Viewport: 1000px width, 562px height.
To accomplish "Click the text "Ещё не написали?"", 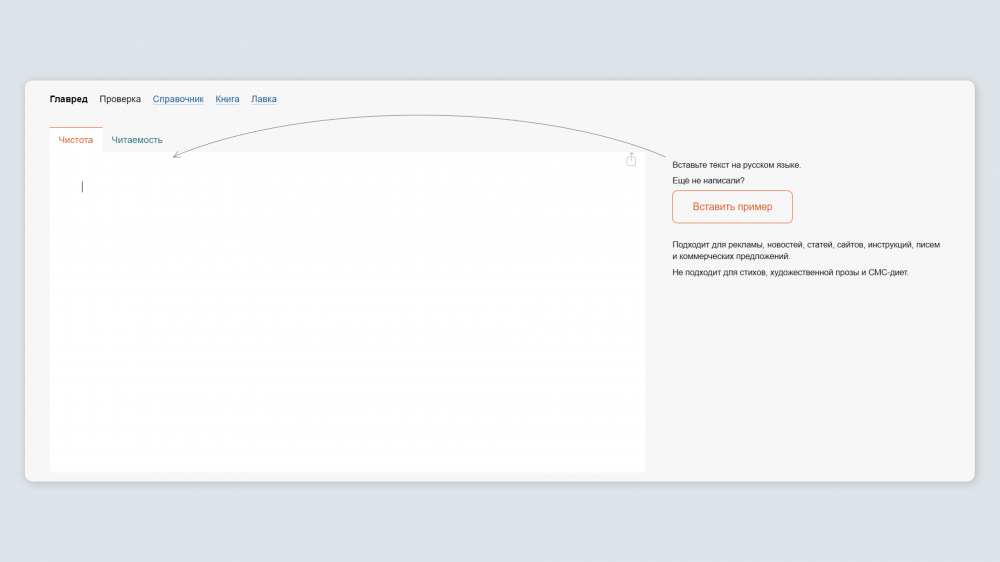I will [708, 181].
